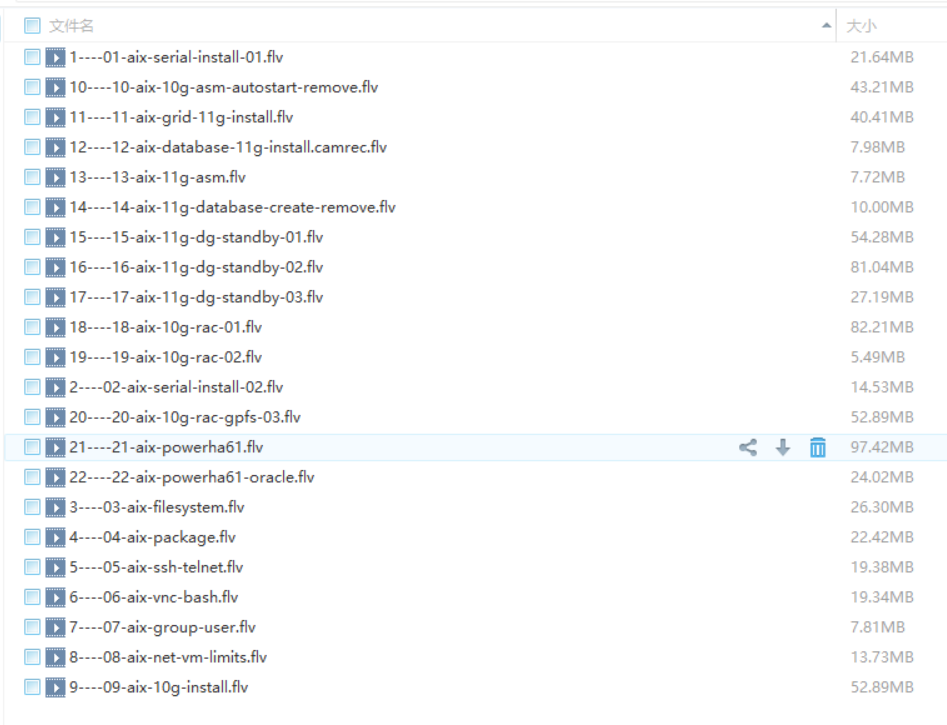Click video icon of 14-aix-11g-database-create-remove.flv
The height and width of the screenshot is (725, 947).
[56, 207]
